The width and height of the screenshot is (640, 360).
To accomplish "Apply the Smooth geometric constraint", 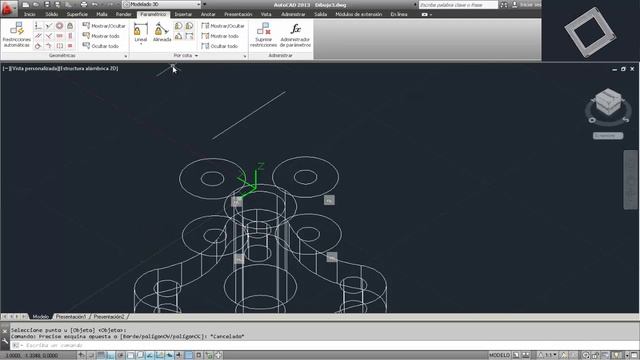I will click(49, 46).
